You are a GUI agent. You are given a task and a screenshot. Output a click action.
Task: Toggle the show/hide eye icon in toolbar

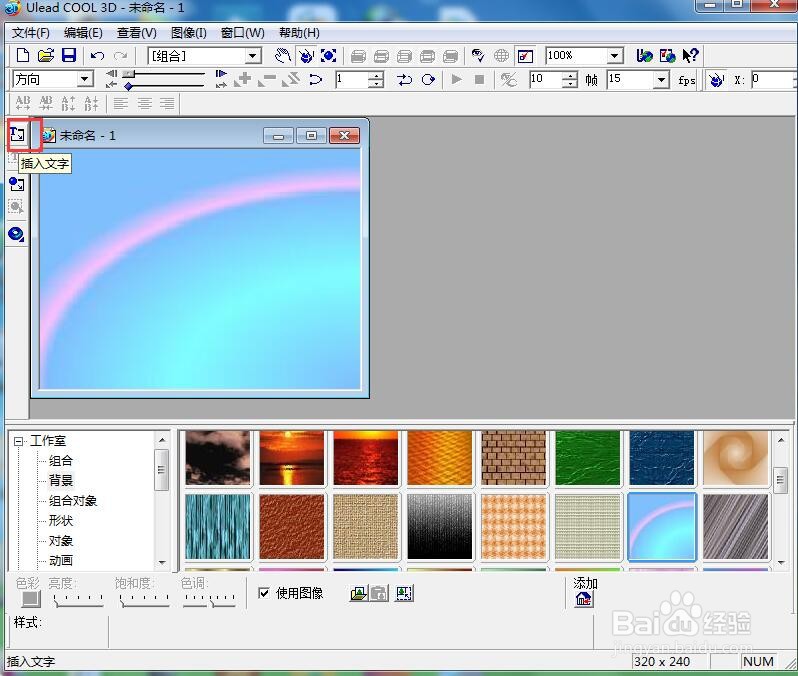pyautogui.click(x=477, y=55)
